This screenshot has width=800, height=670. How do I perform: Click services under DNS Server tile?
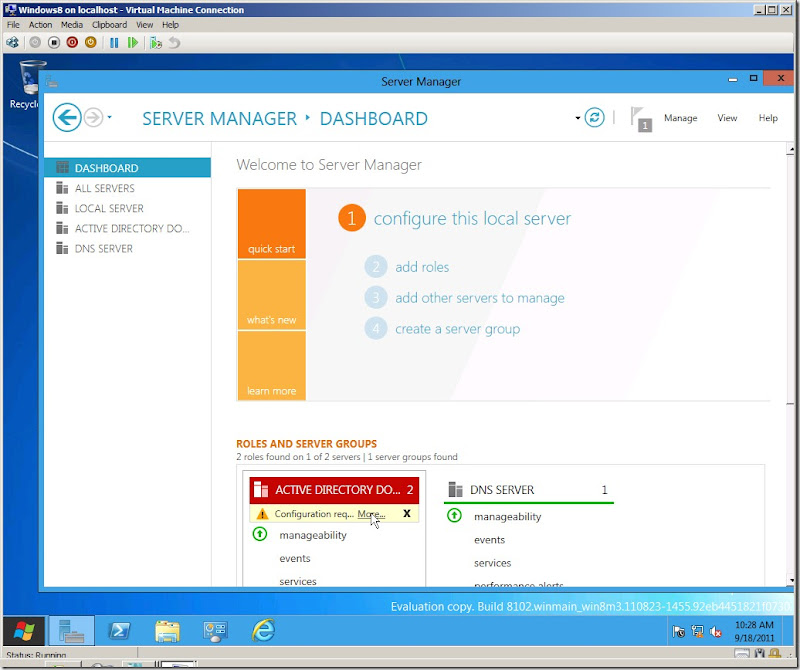[492, 563]
